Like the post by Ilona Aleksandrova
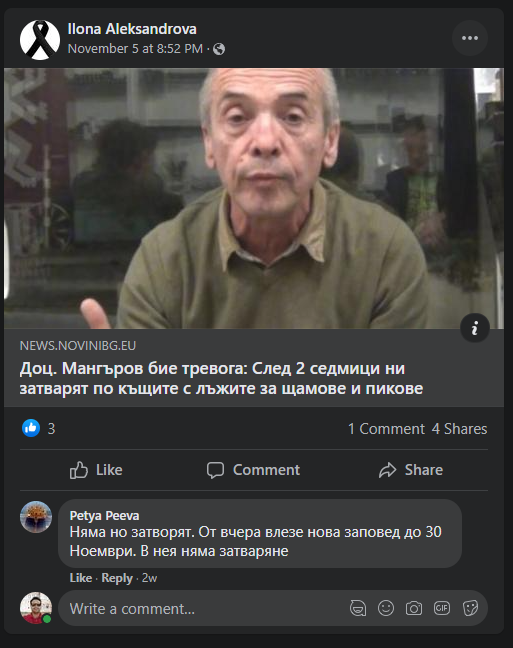Viewport: 513px width, 648px height. tap(96, 470)
